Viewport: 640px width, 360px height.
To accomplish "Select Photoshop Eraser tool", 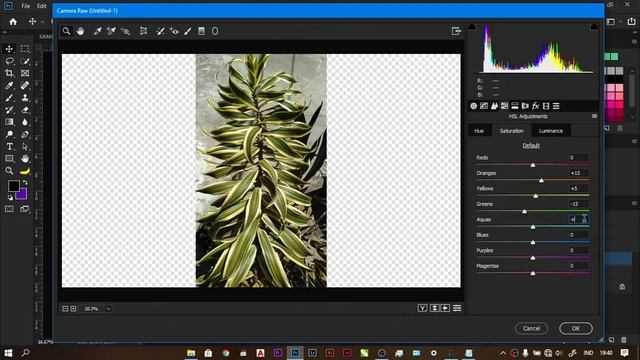I will tap(25, 110).
